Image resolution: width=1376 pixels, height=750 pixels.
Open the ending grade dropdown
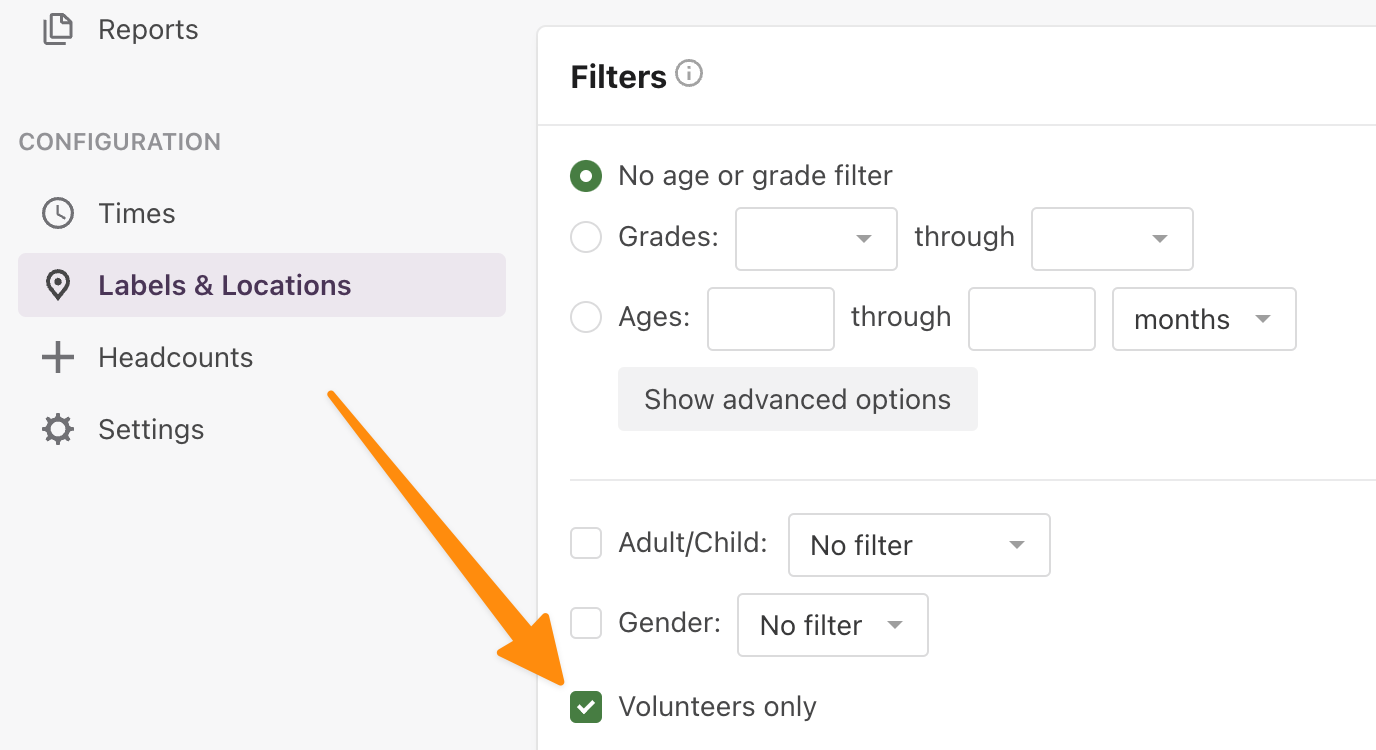1112,239
